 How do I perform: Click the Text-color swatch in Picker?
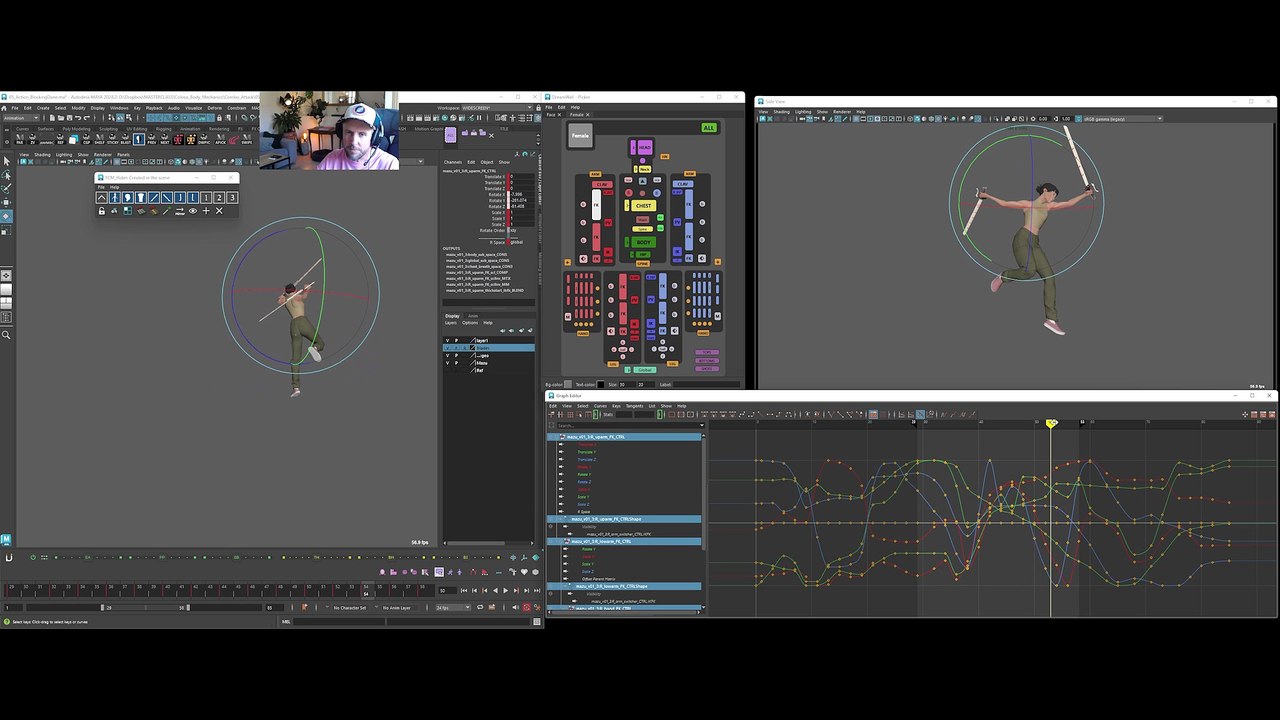[x=603, y=384]
